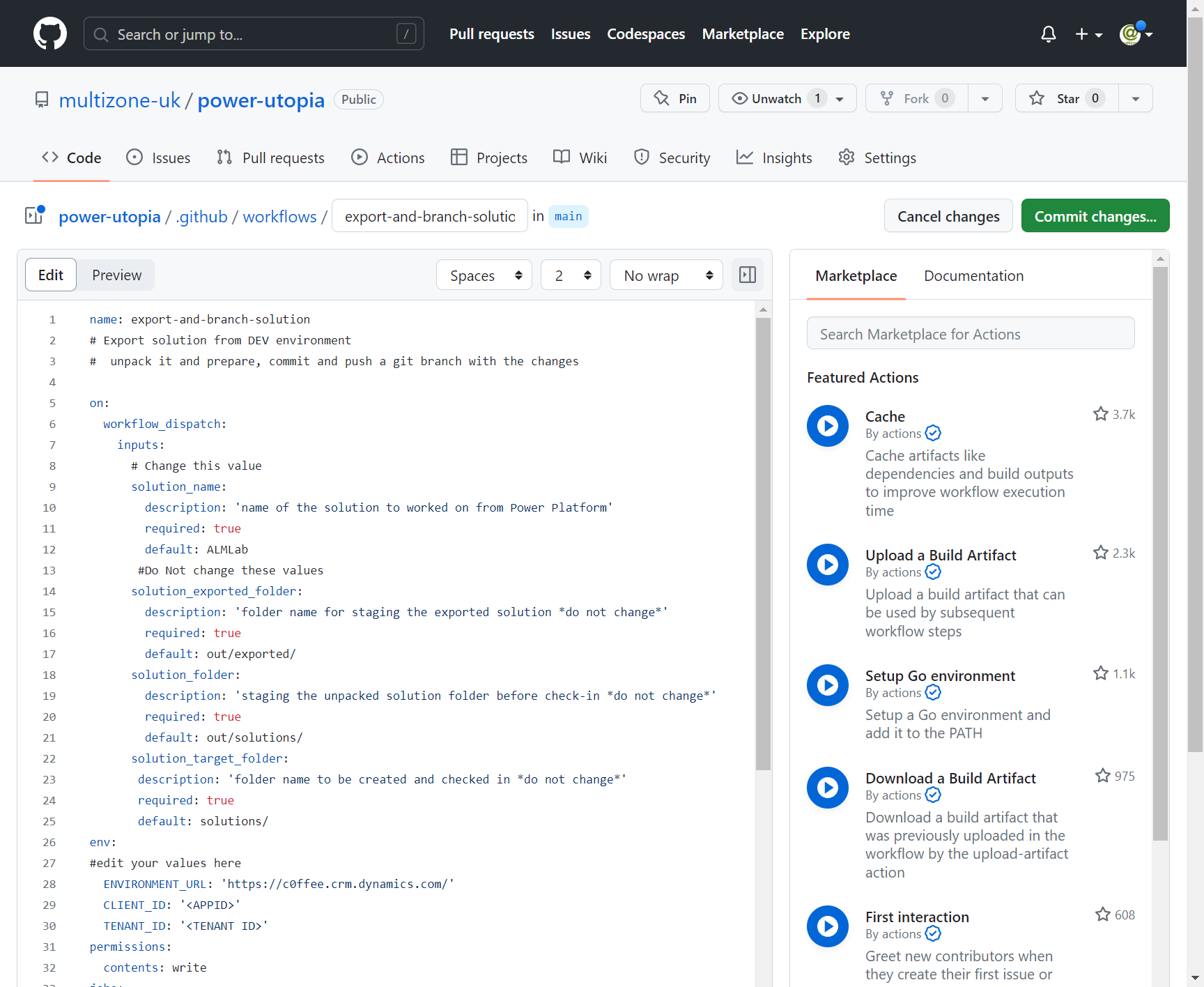Toggle the preview pane icon above the editor
This screenshot has height=987, width=1204.
pyautogui.click(x=747, y=275)
